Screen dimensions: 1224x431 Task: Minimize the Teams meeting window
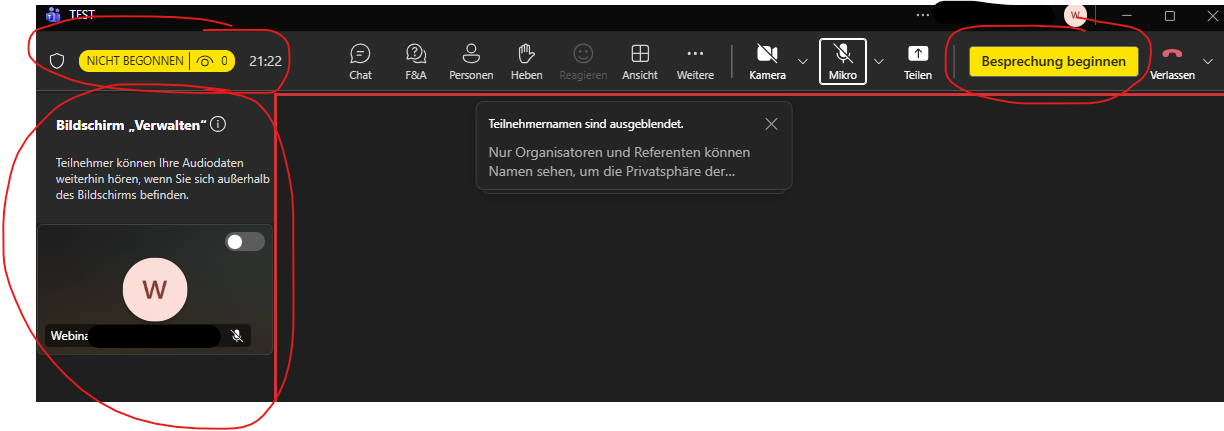[1125, 15]
